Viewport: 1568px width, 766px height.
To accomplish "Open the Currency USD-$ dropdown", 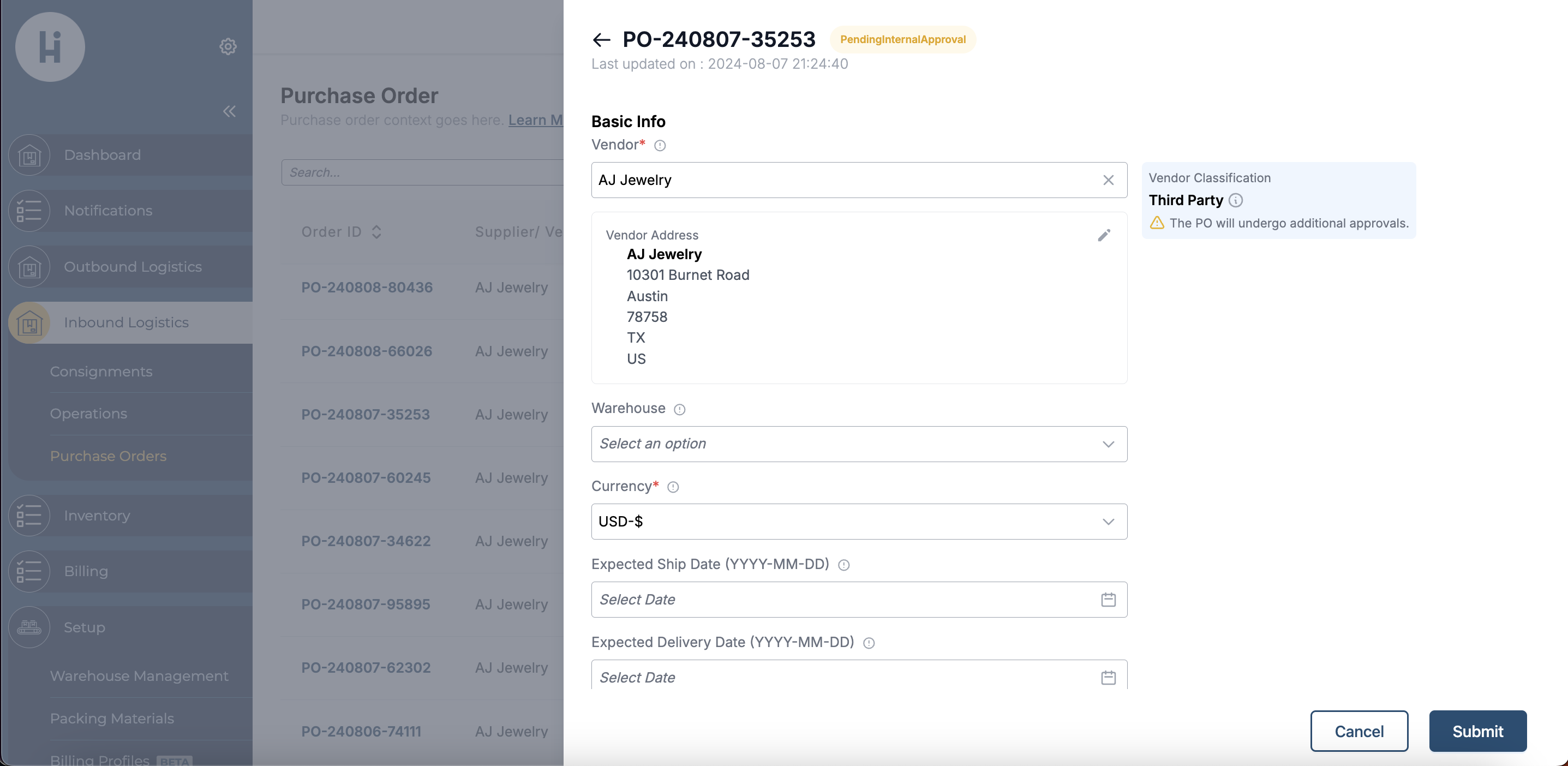I will 859,522.
